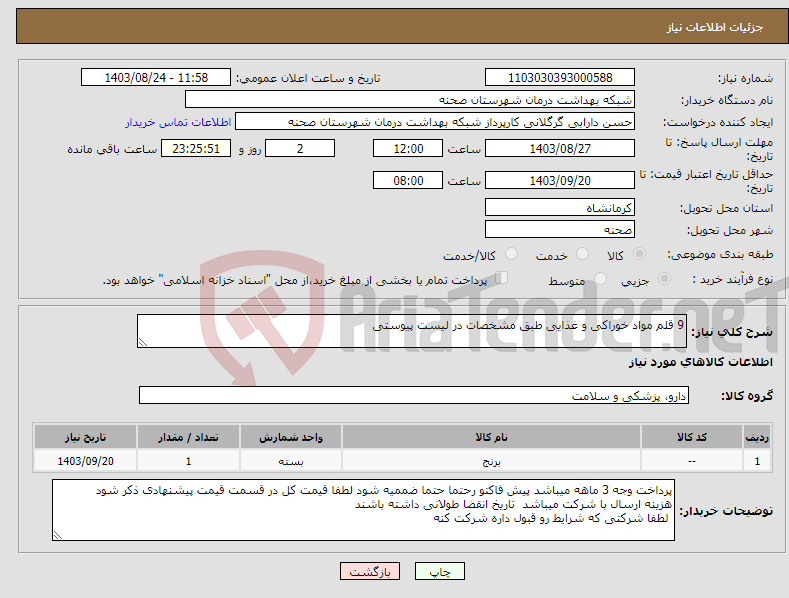Image resolution: width=789 pixels, height=598 pixels.
Task: Click the response deadline date 1403/08/27
Action: pyautogui.click(x=560, y=148)
